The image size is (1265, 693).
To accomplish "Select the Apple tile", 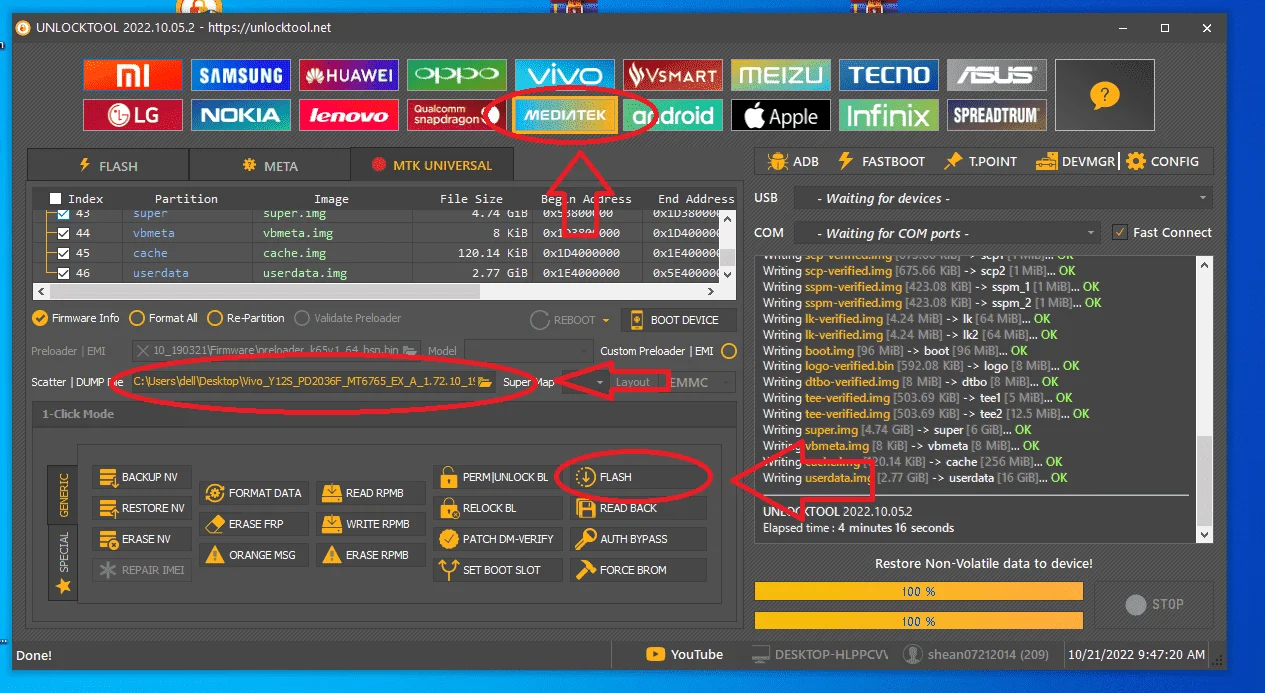I will [x=781, y=115].
